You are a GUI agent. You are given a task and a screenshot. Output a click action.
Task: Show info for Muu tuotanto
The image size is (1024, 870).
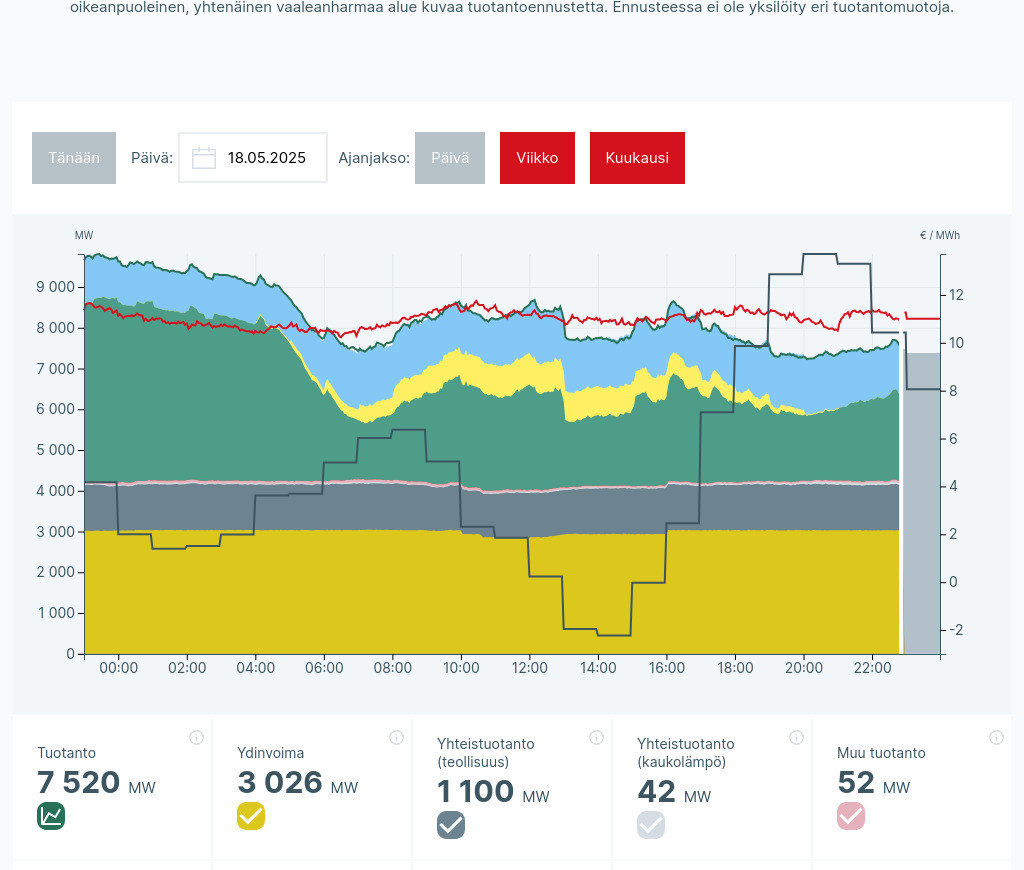coord(996,738)
